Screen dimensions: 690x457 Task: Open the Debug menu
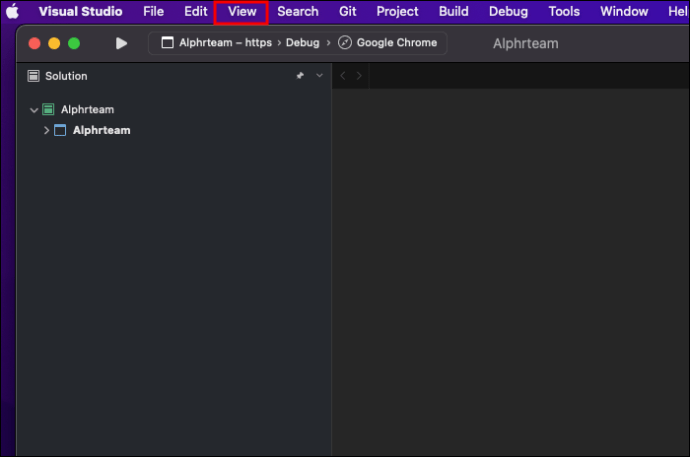[x=508, y=11]
